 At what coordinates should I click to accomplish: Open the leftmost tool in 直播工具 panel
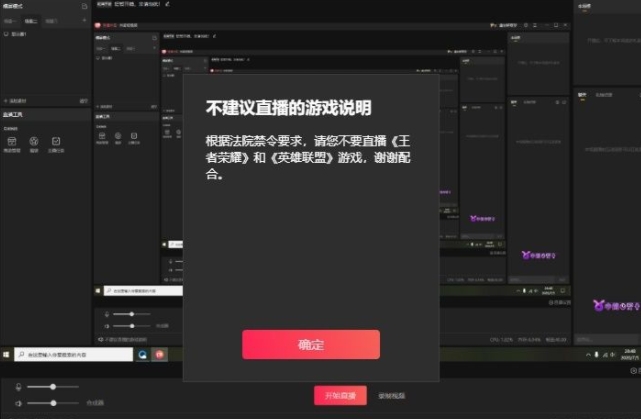(x=14, y=141)
